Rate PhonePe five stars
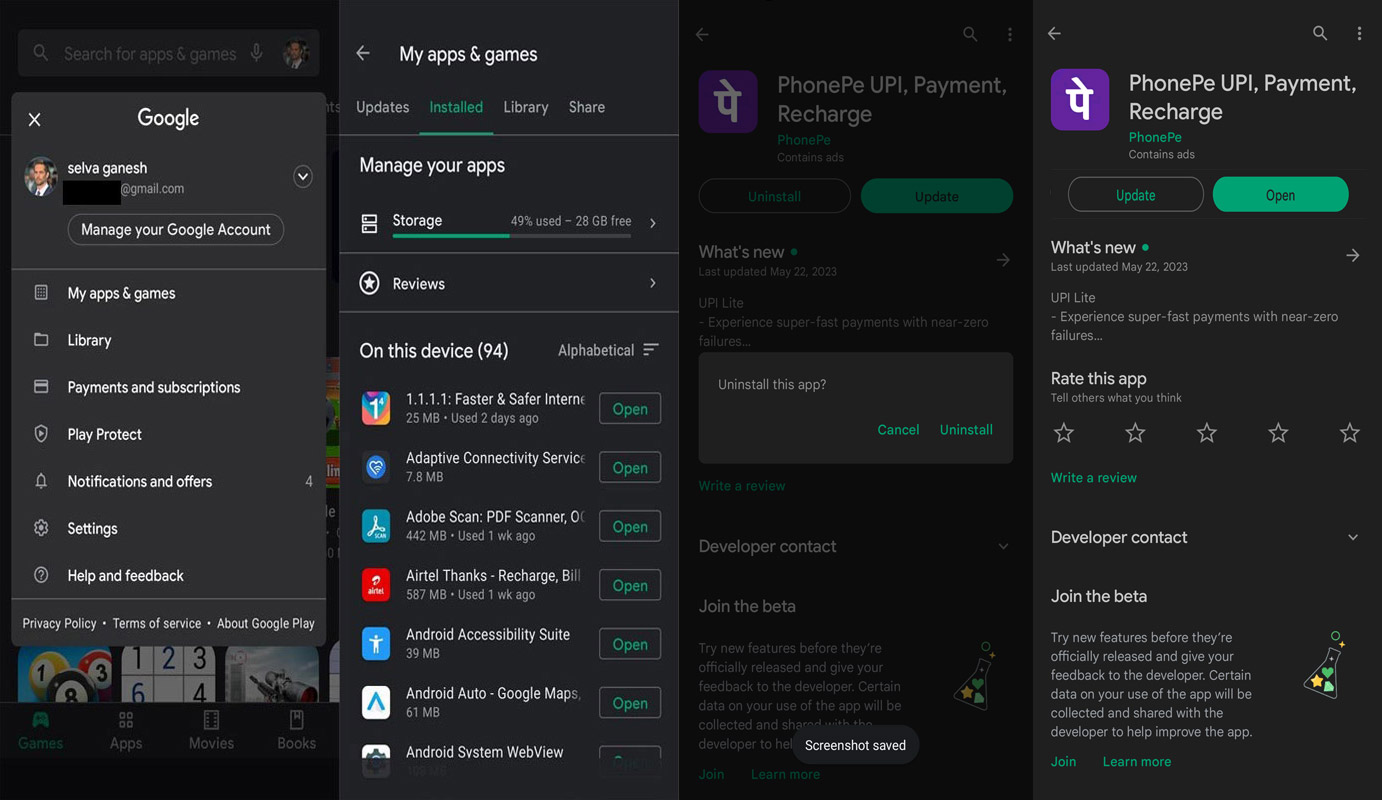 pyautogui.click(x=1350, y=433)
